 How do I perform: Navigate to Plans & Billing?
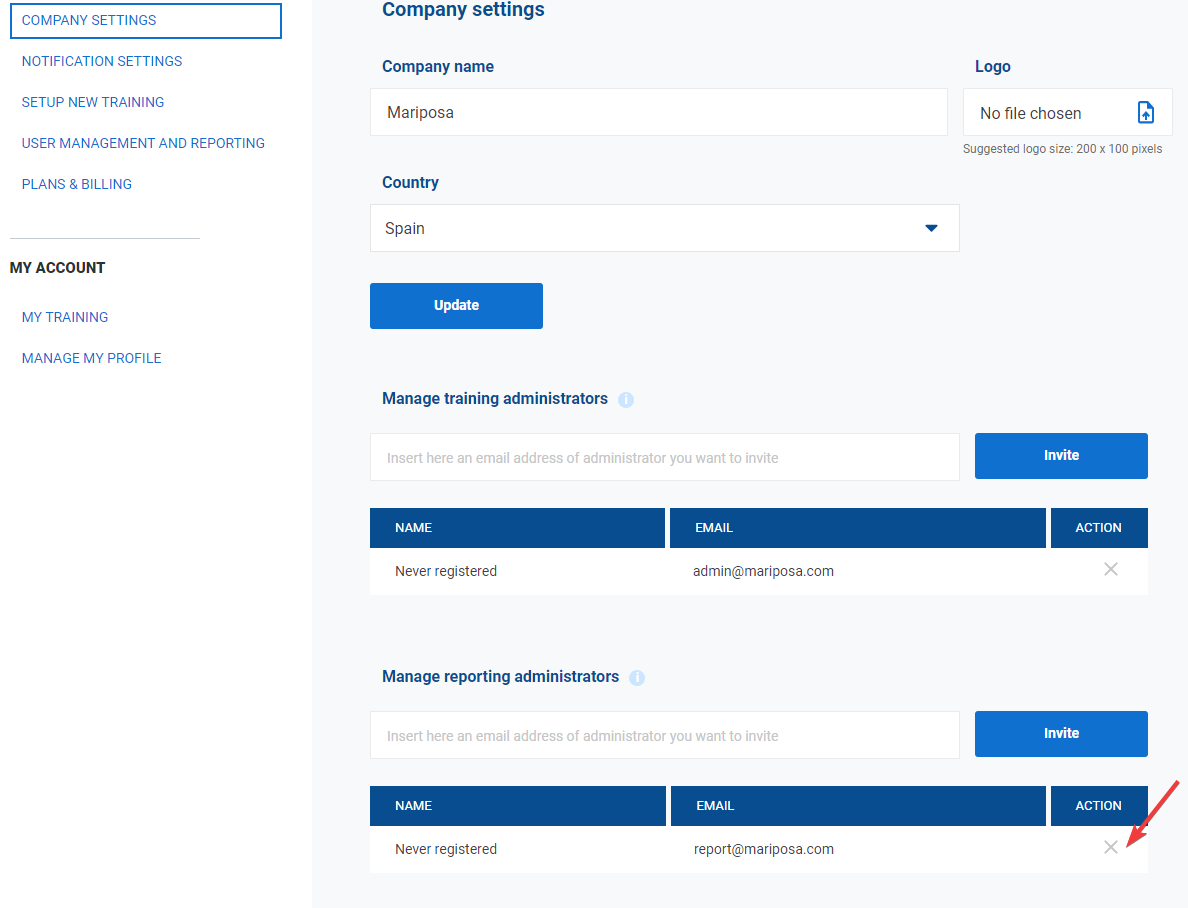[x=76, y=184]
